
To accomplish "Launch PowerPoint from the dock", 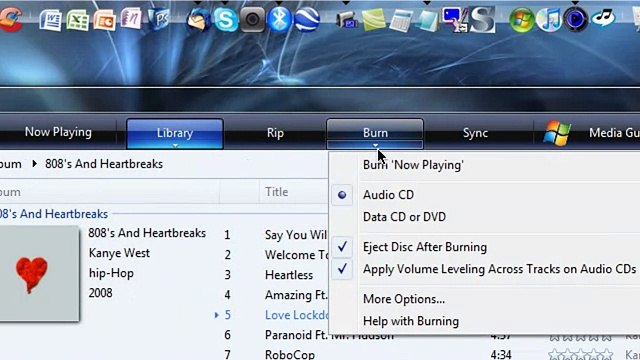I will 104,20.
